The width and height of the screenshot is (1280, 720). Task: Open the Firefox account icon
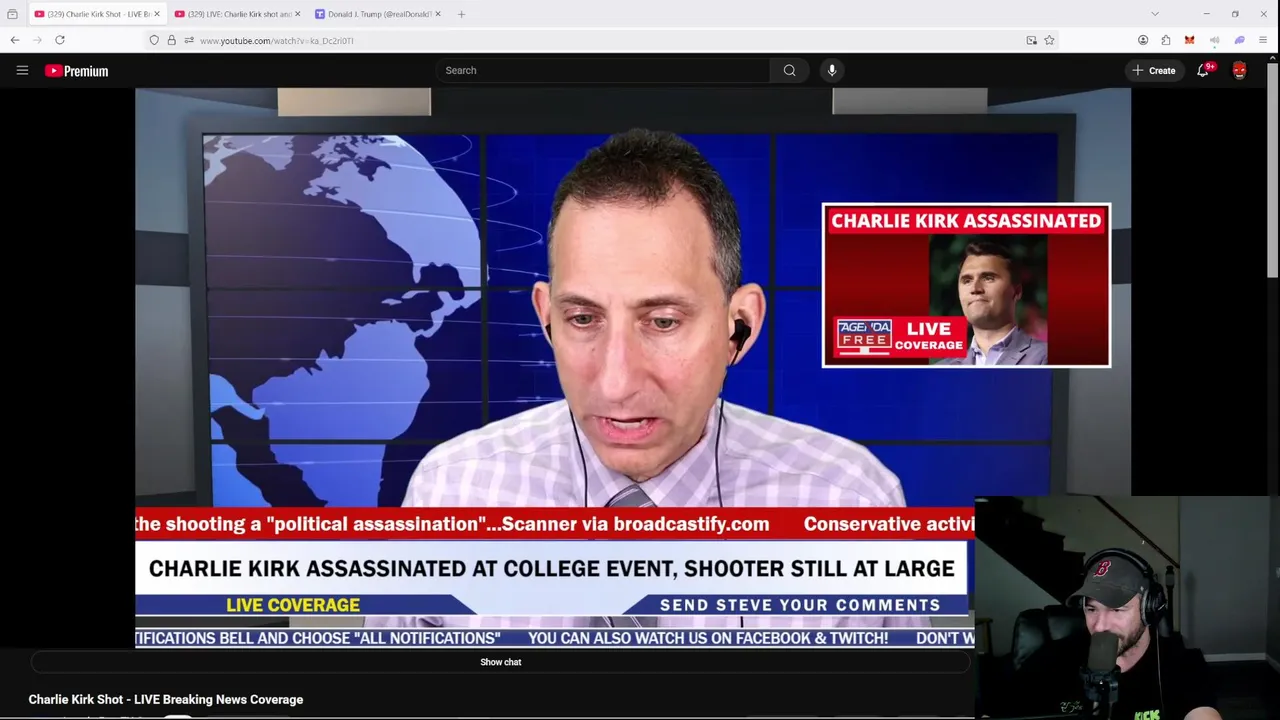click(x=1143, y=40)
